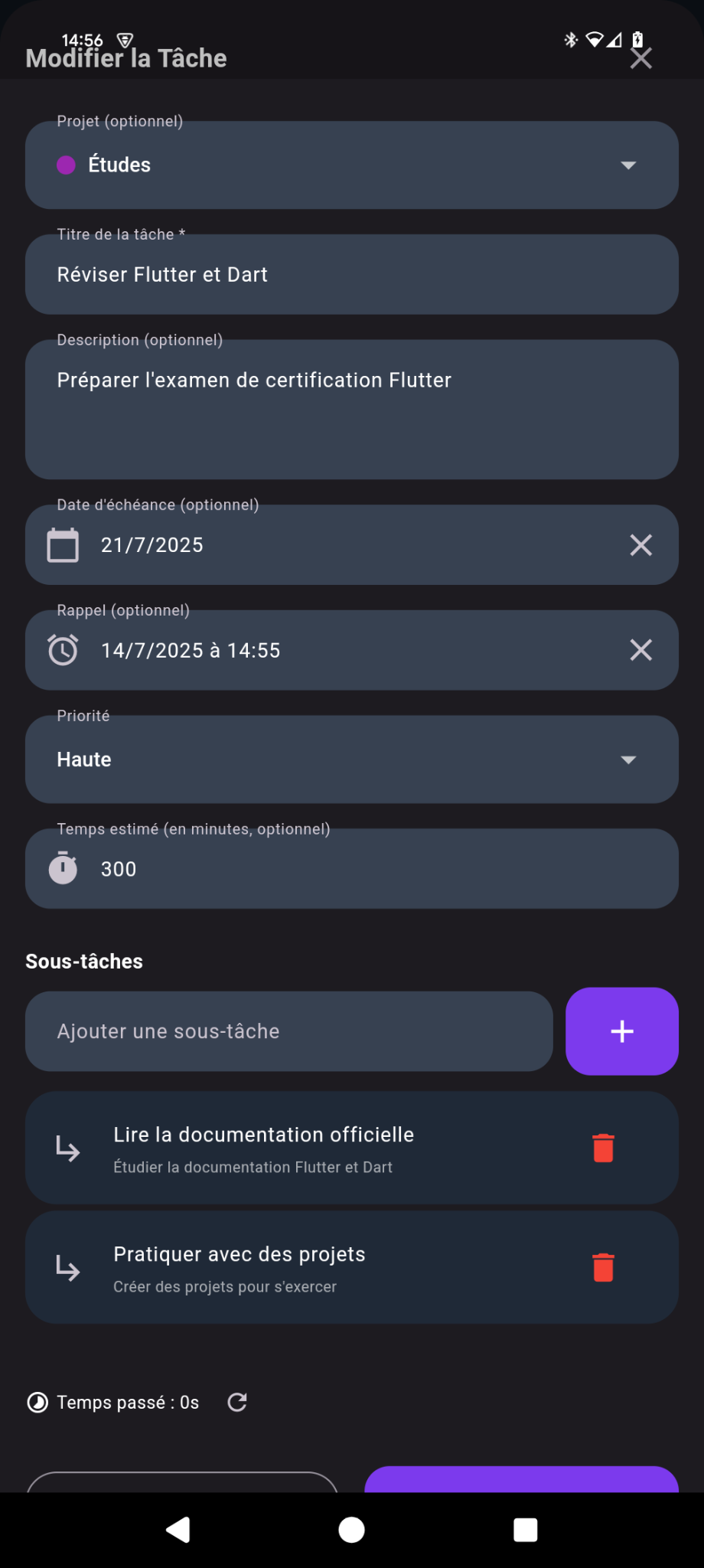Select the "Pratiquer avec des projets" subtask
Screen dimensions: 704x1568
point(306,1267)
